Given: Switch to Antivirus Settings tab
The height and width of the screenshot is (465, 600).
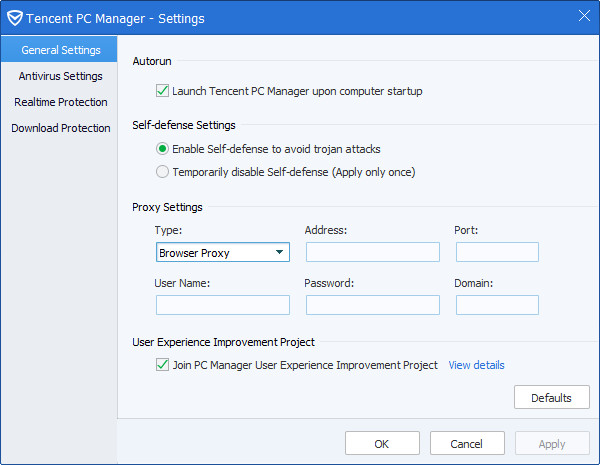Looking at the screenshot, I should point(60,76).
